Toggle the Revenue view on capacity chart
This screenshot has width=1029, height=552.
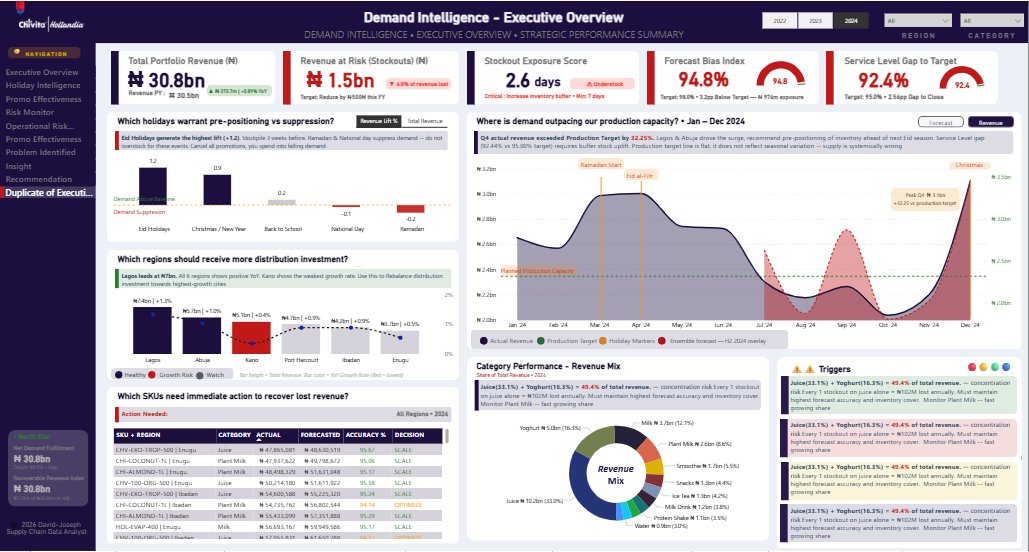990,123
